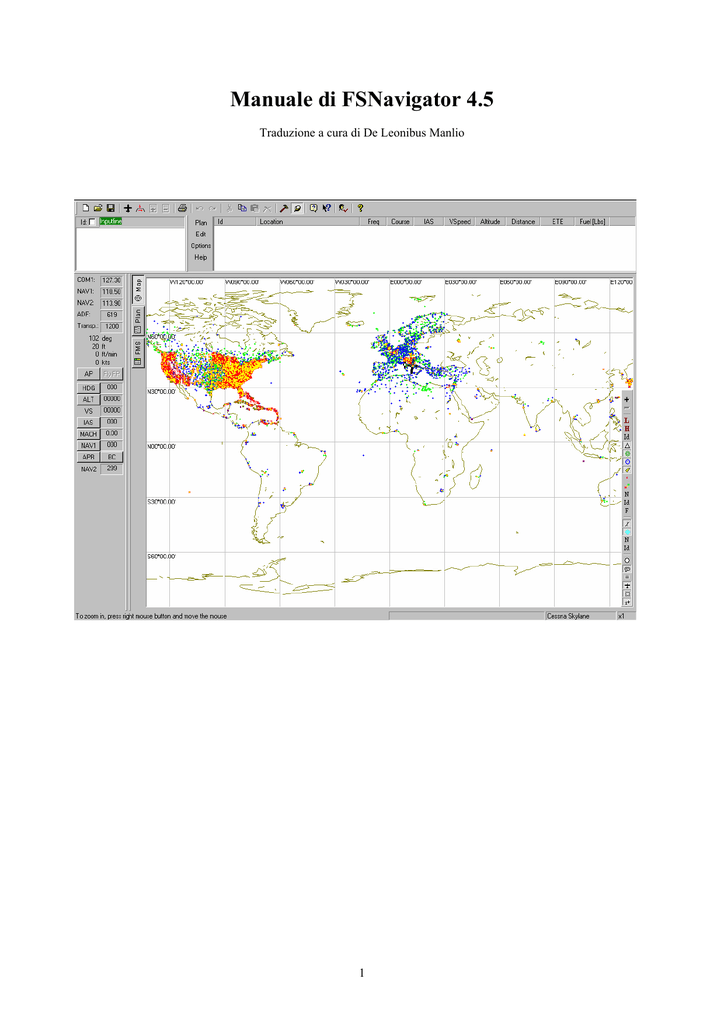Click the map zoom-out minus icon
The image size is (724, 1024).
coord(627,408)
